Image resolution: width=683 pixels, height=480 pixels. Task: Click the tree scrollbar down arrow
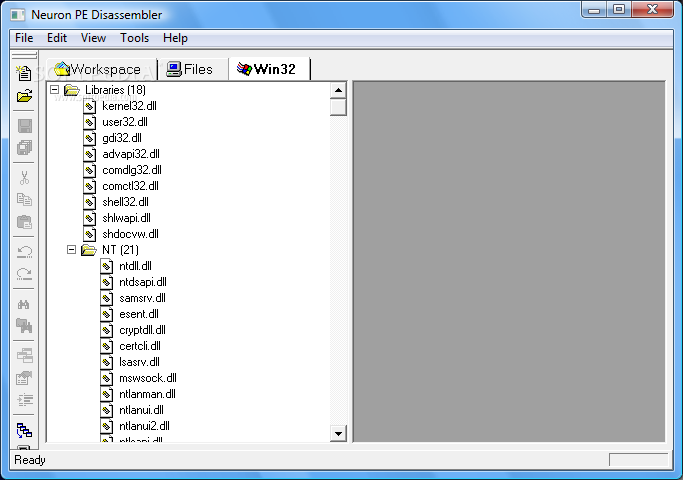point(338,433)
